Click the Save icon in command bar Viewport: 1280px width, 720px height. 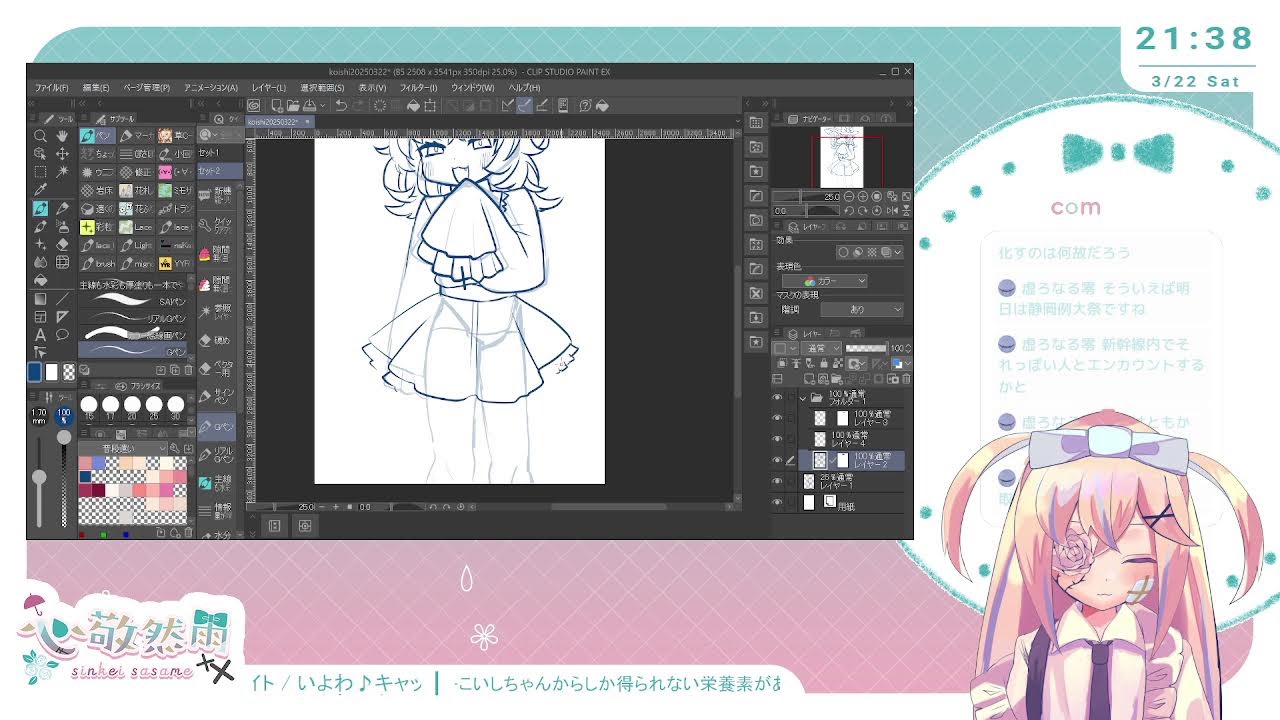[310, 105]
